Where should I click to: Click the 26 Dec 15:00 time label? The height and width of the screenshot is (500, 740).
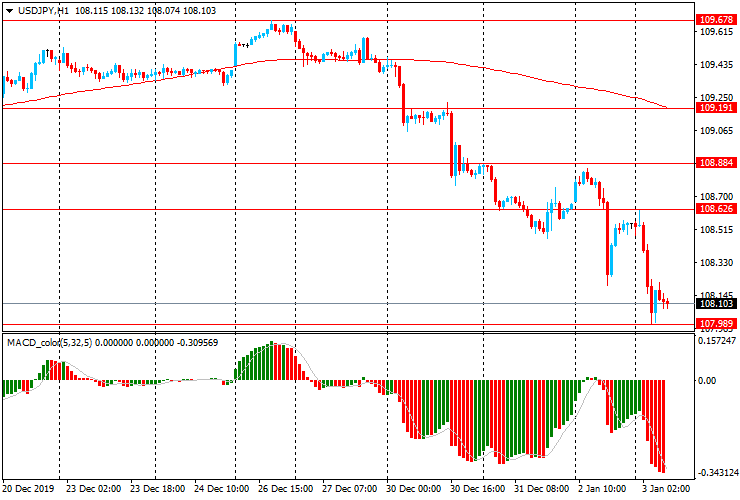pos(285,489)
